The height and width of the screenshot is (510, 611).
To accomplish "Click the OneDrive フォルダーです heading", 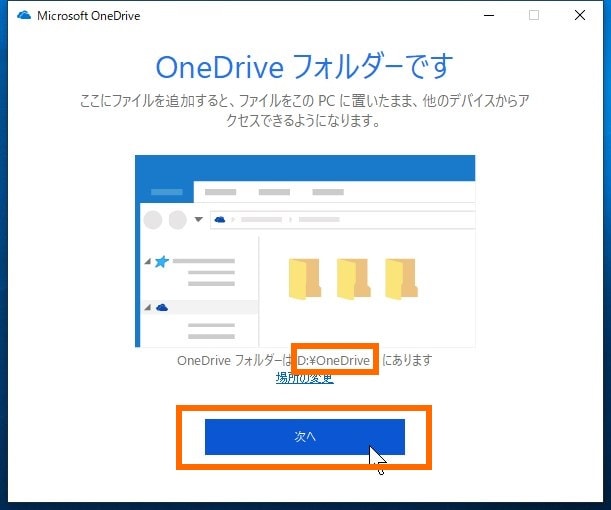I will click(x=304, y=67).
